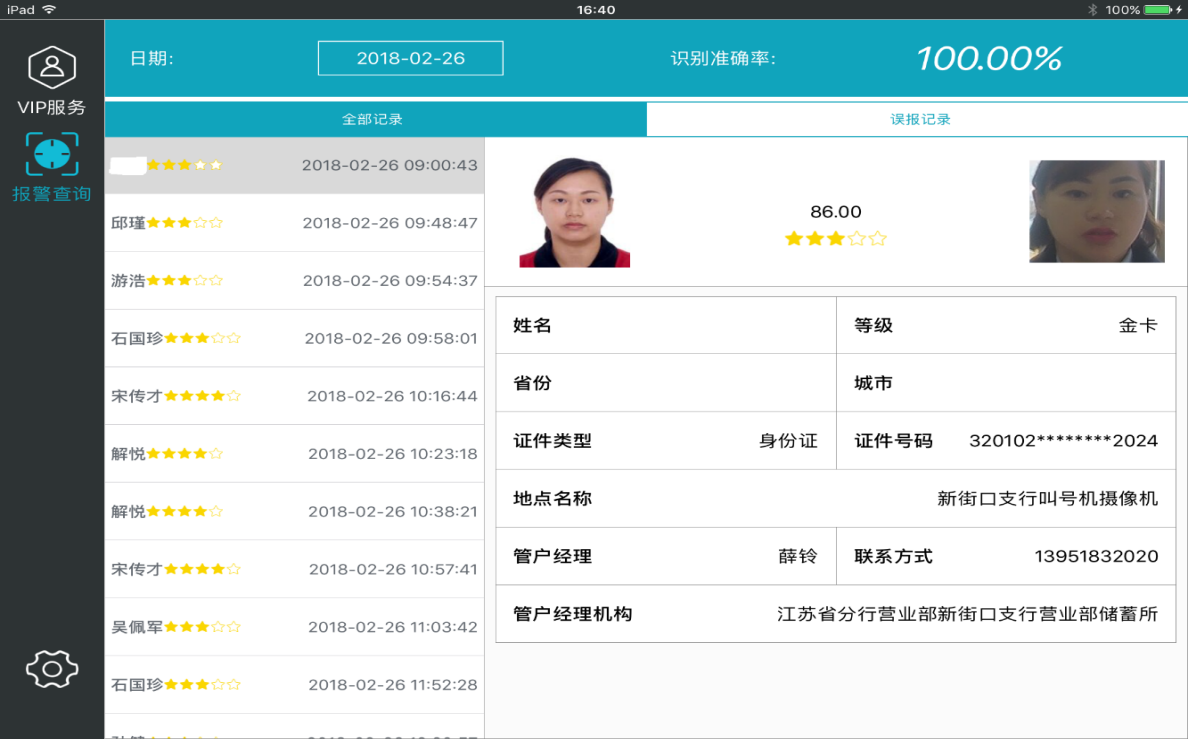Screen dimensions: 1188x739
Task: Click the stars beside 邱瑾 record
Action: (x=185, y=223)
